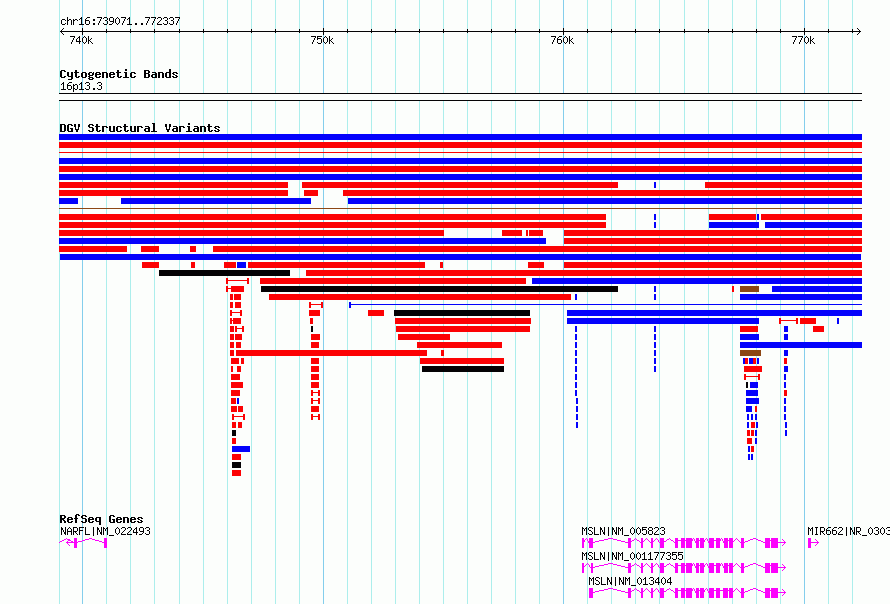
Task: Click the 16p13.3 band label
Action: pos(81,86)
